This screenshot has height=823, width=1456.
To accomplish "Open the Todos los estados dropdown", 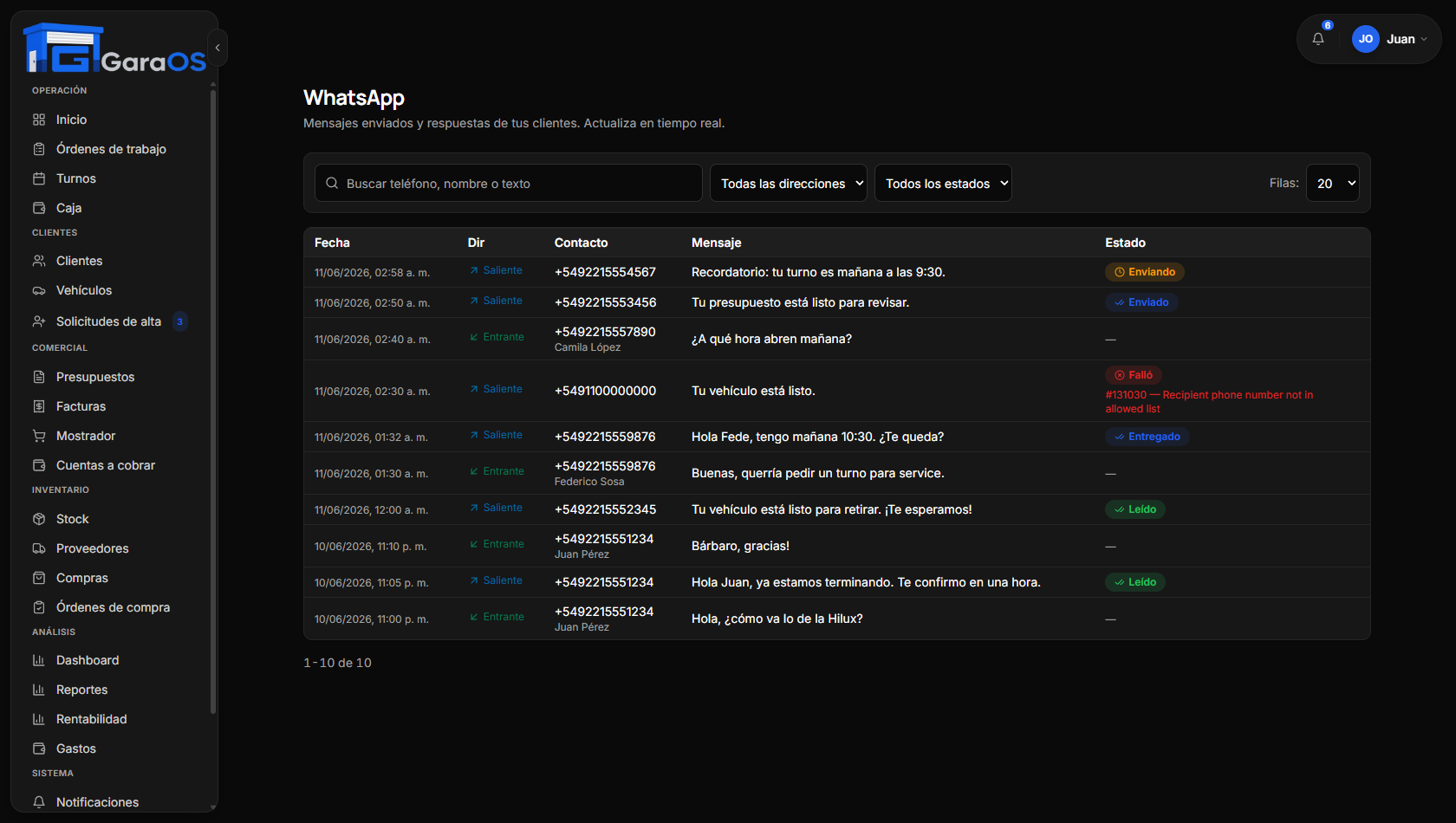I will click(943, 183).
